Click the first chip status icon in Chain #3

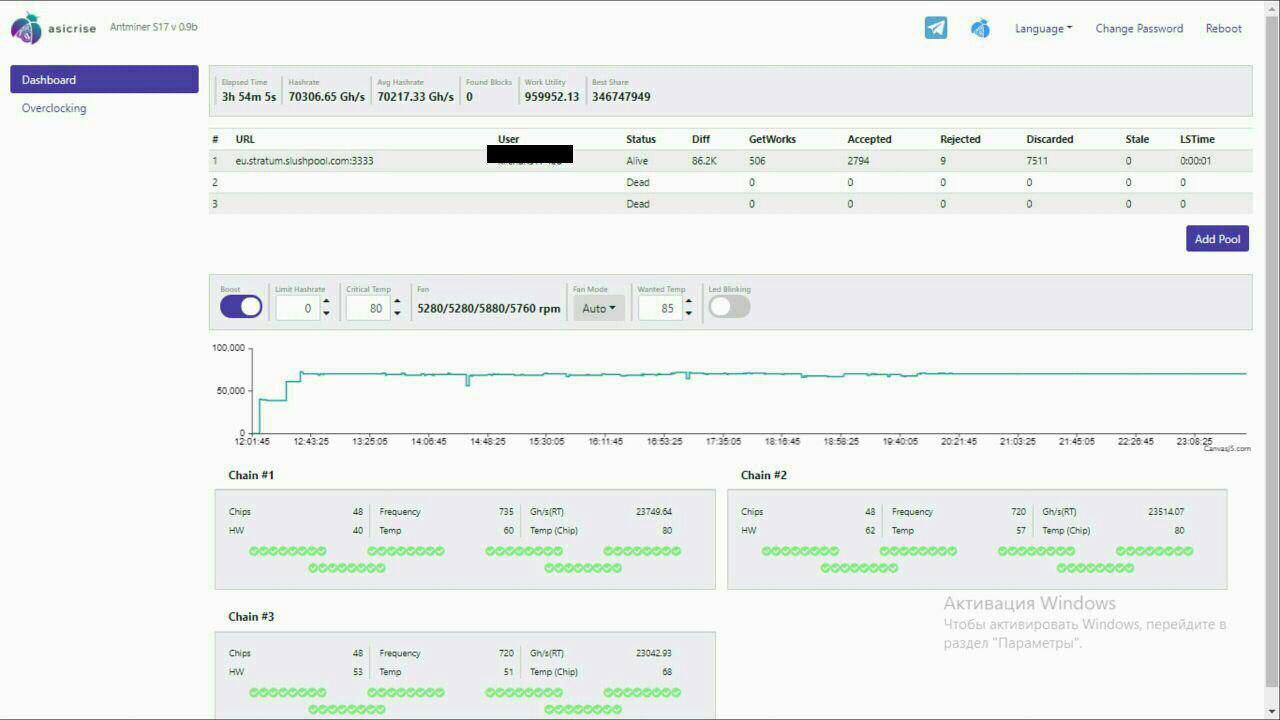[254, 692]
